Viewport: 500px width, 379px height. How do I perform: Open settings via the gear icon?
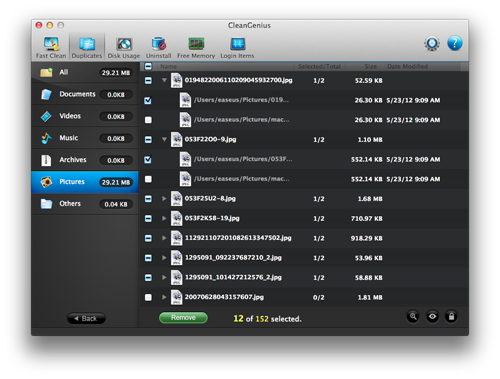point(432,43)
